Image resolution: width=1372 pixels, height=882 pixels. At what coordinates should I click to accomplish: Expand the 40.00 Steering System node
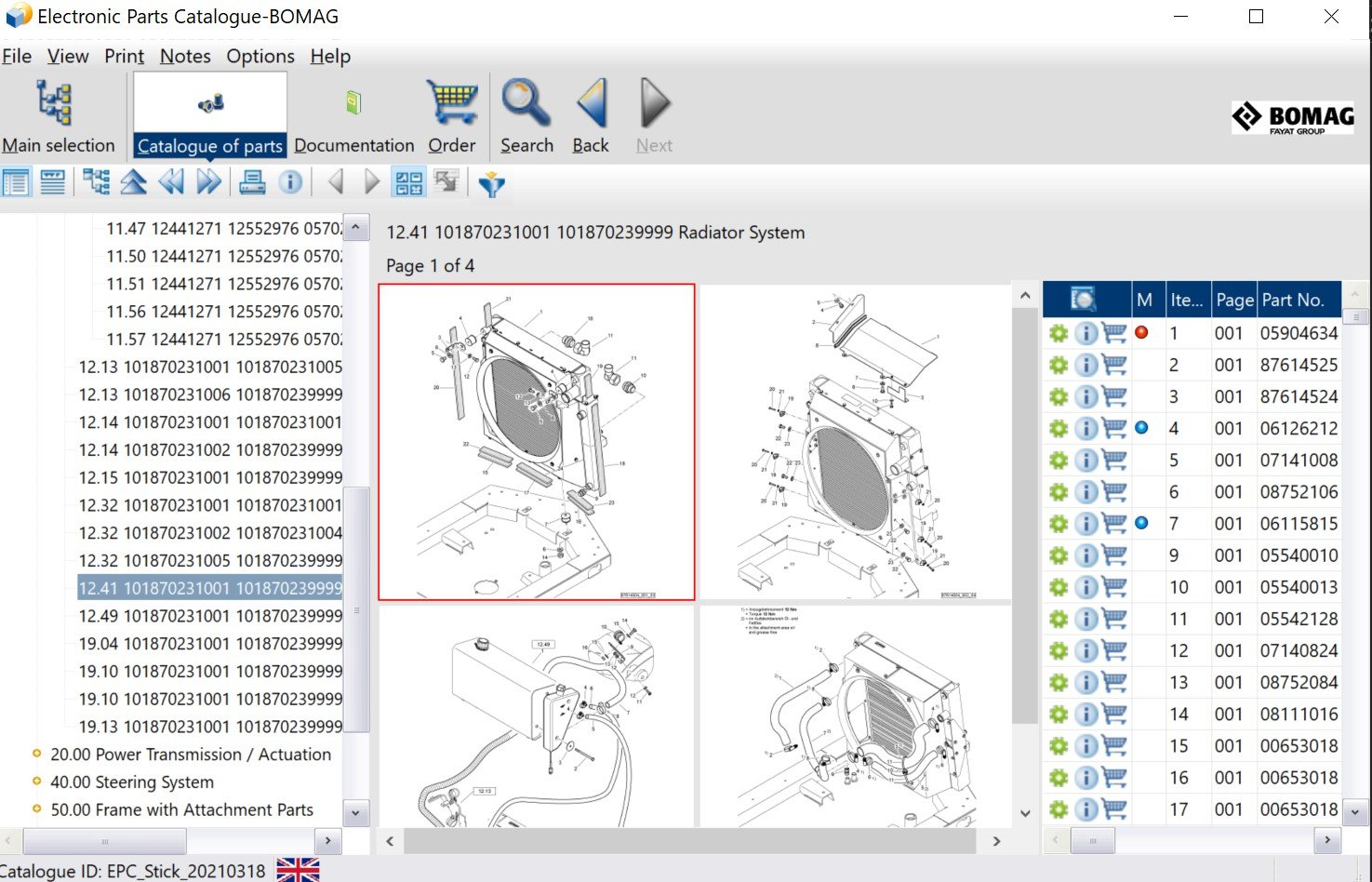(x=37, y=782)
